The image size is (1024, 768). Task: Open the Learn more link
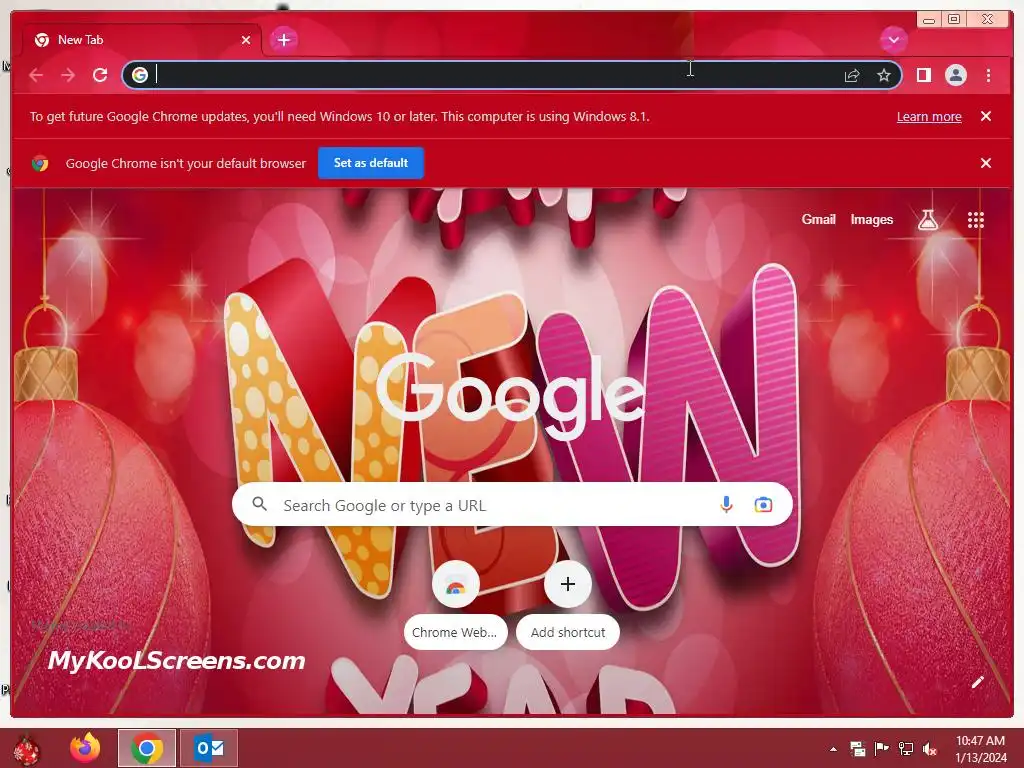click(929, 117)
